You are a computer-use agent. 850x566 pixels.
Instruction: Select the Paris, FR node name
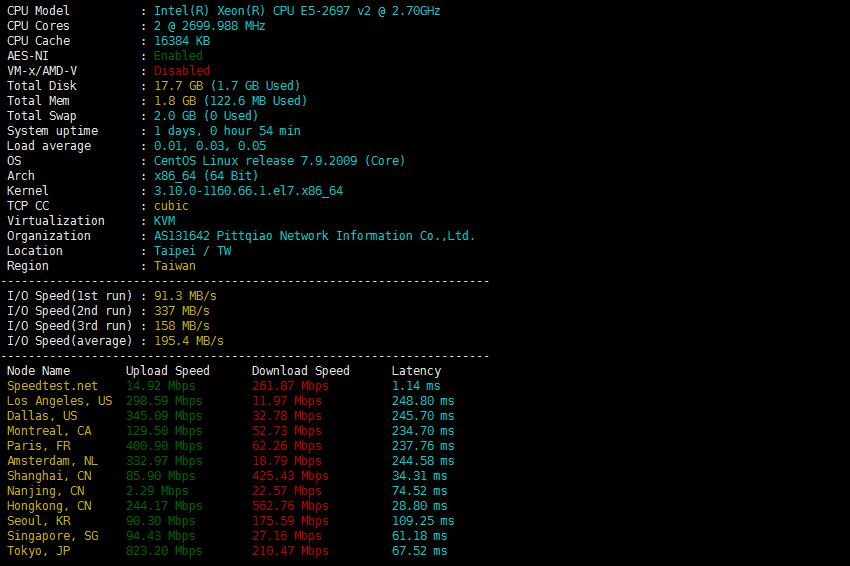click(39, 446)
